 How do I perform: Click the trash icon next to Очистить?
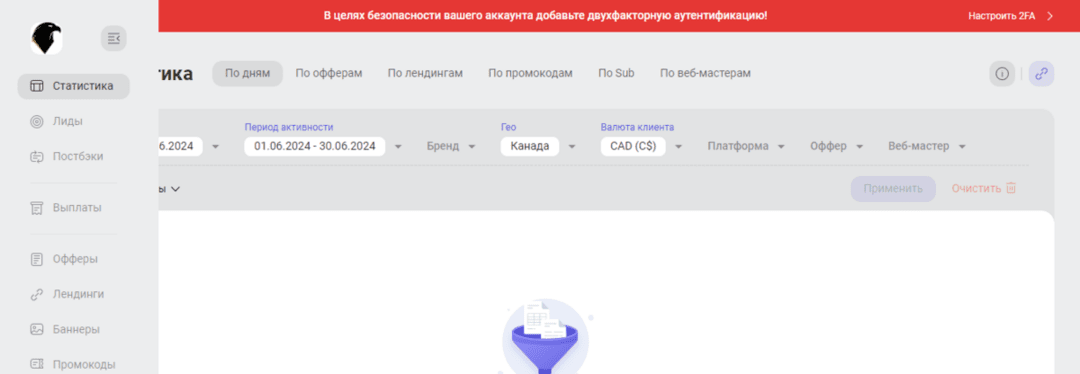(x=1011, y=188)
